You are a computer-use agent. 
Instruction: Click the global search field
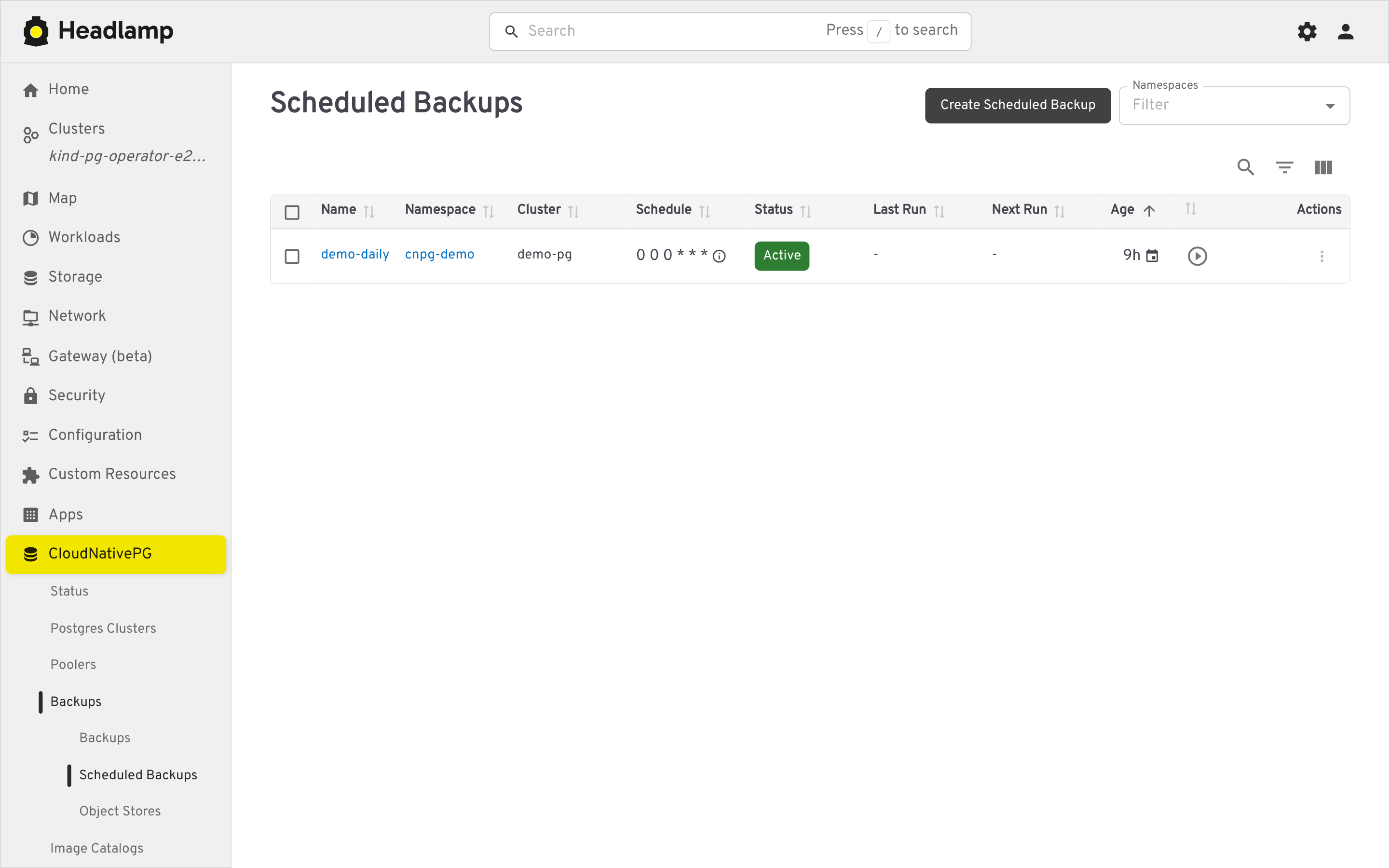point(730,31)
